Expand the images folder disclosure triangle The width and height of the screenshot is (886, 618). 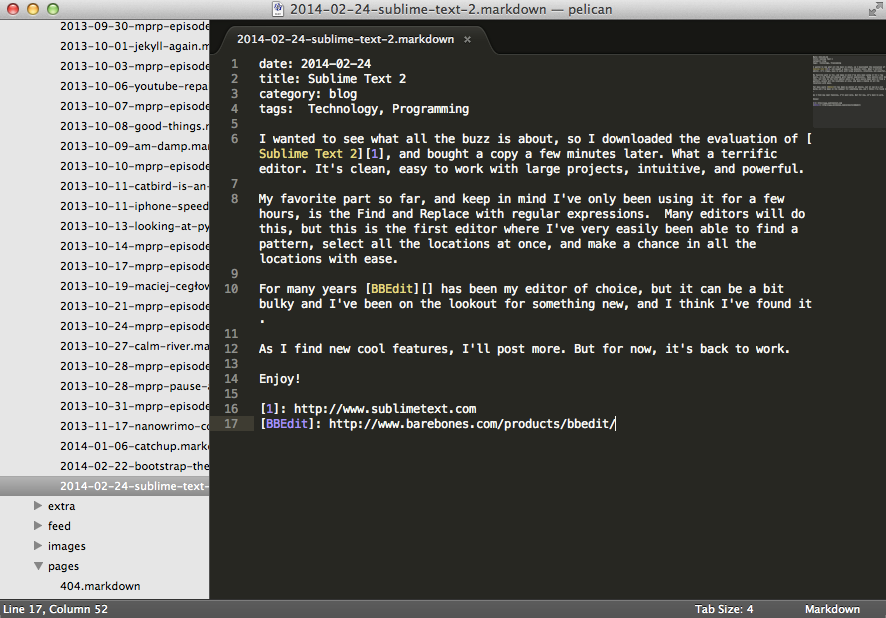pyautogui.click(x=38, y=546)
